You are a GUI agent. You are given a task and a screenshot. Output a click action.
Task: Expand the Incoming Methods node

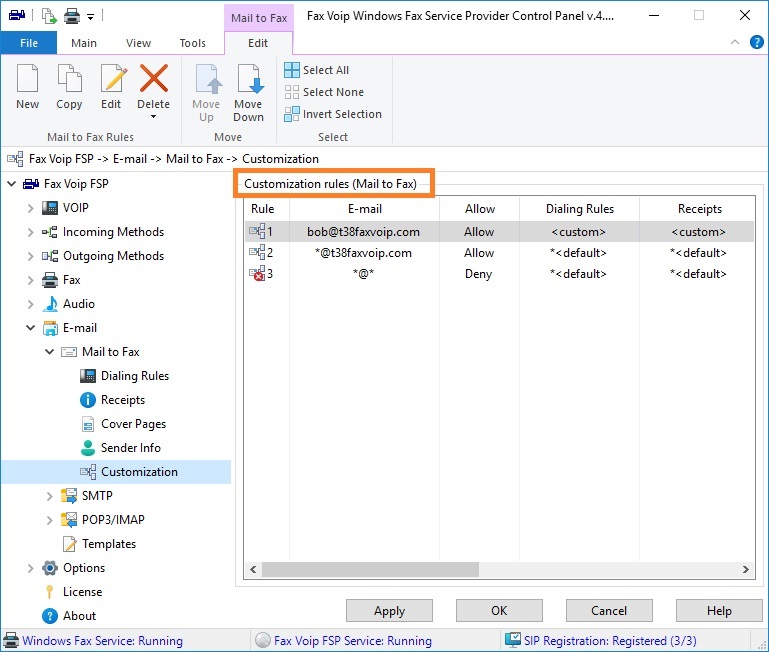(30, 232)
